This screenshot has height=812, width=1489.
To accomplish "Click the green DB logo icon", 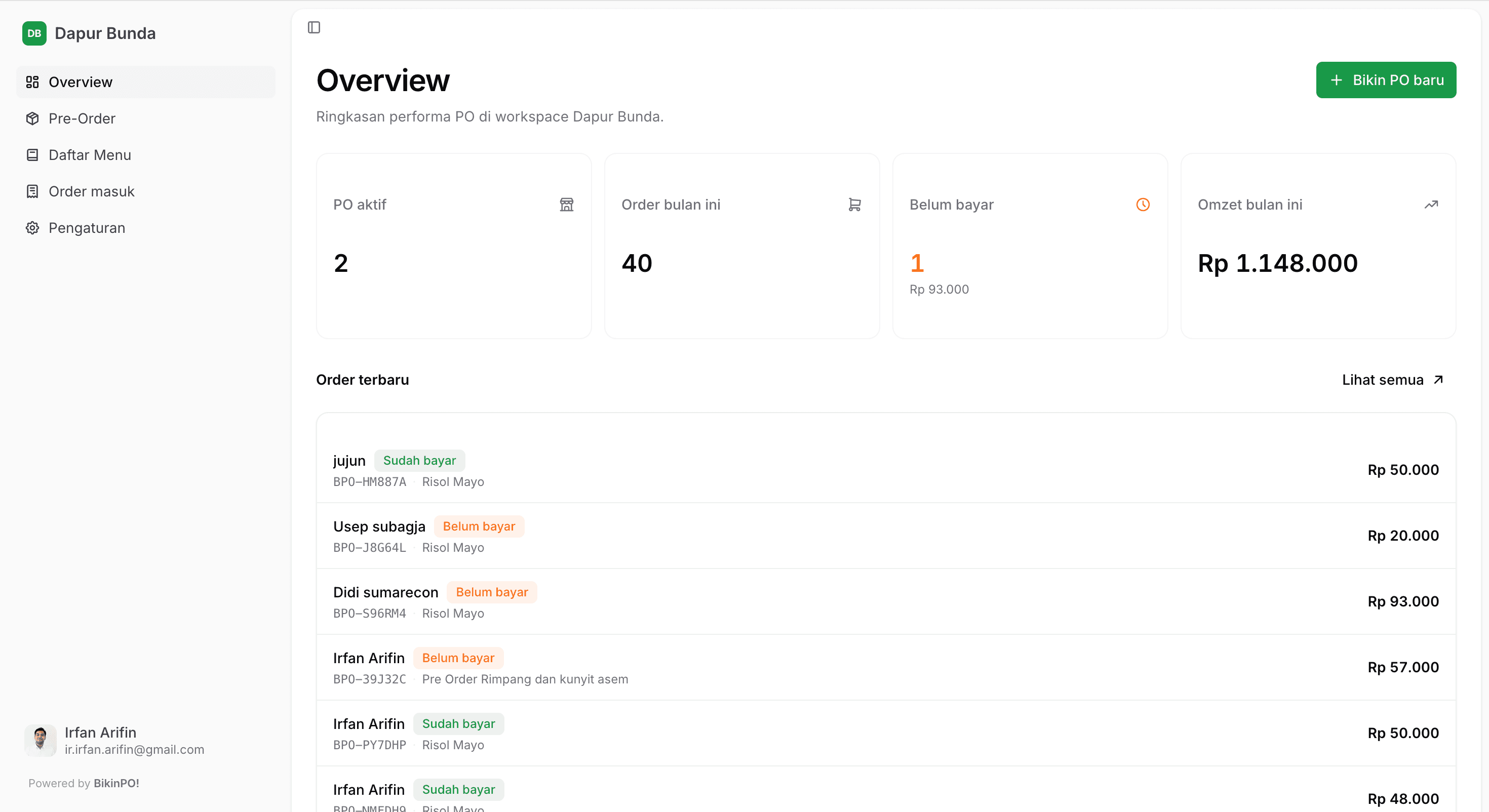I will point(34,33).
